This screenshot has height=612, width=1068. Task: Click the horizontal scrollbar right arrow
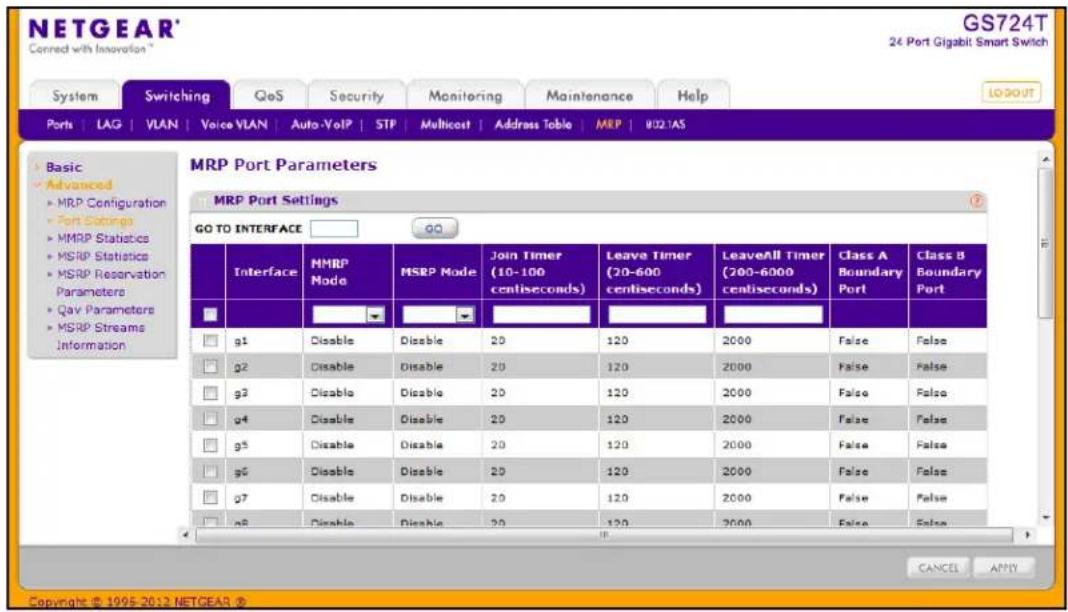click(x=1027, y=535)
